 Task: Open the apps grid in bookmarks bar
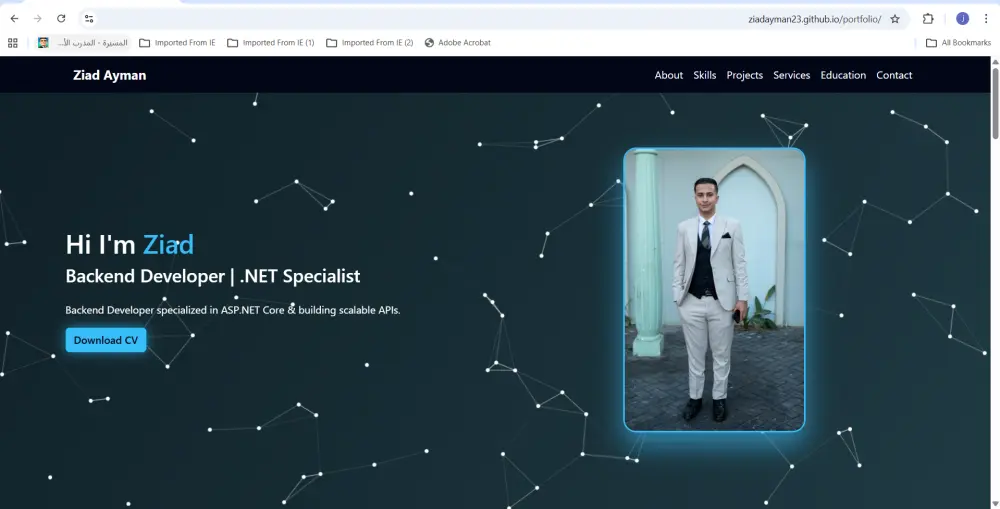[13, 43]
